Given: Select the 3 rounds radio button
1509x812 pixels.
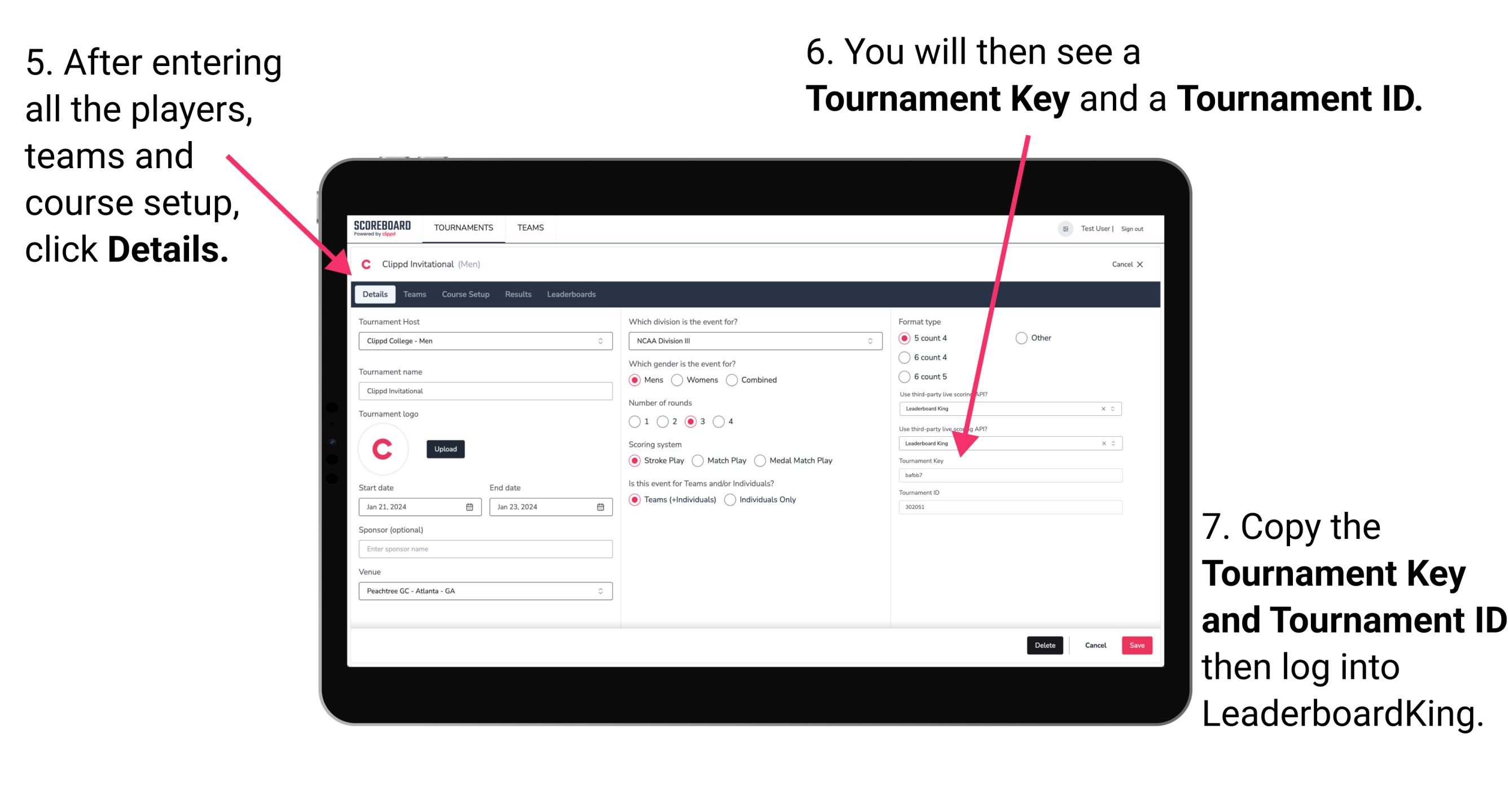Looking at the screenshot, I should click(x=703, y=421).
